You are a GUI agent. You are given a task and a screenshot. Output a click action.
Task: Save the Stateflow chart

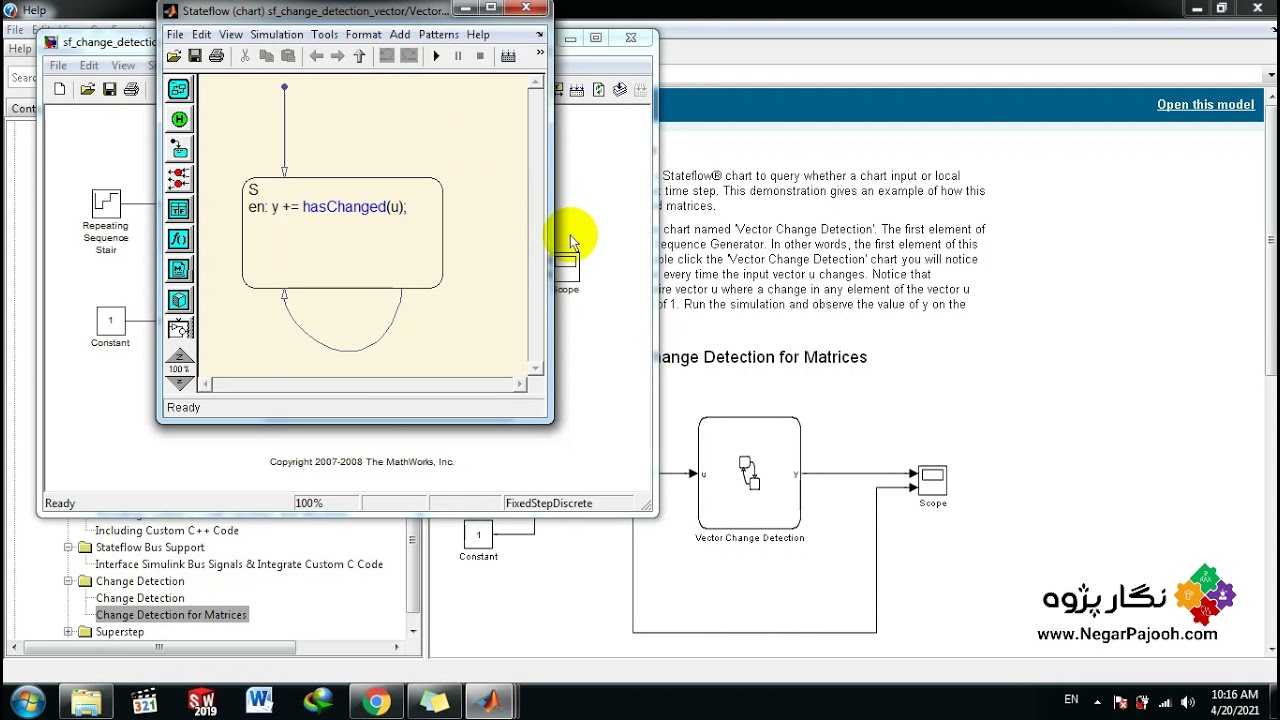(x=195, y=56)
